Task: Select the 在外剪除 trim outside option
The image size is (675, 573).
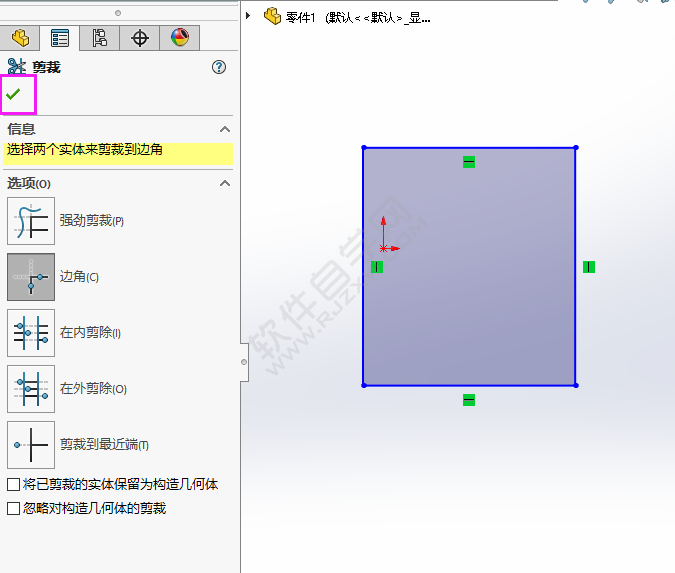Action: 31,389
